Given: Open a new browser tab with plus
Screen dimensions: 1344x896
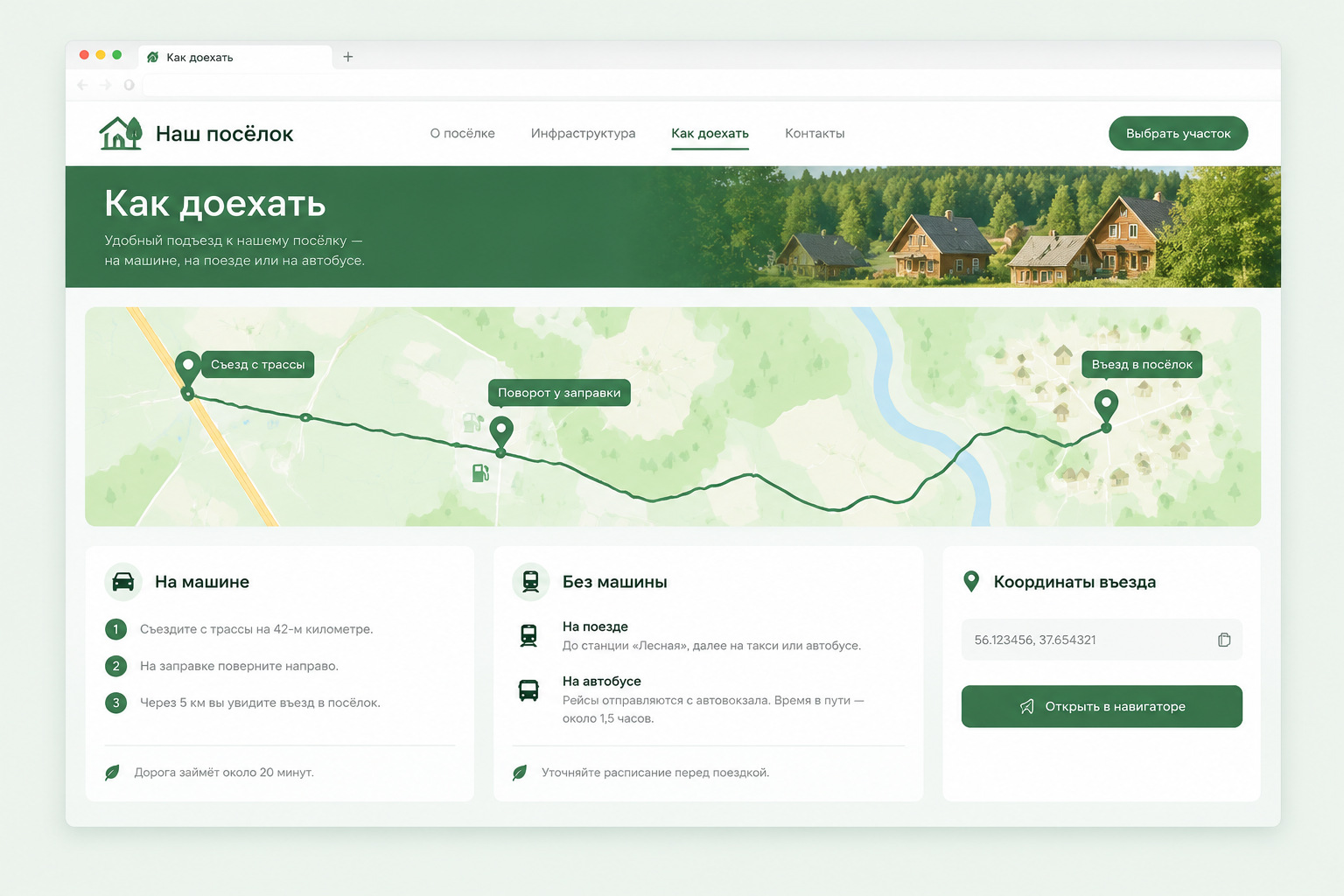Looking at the screenshot, I should tap(347, 57).
